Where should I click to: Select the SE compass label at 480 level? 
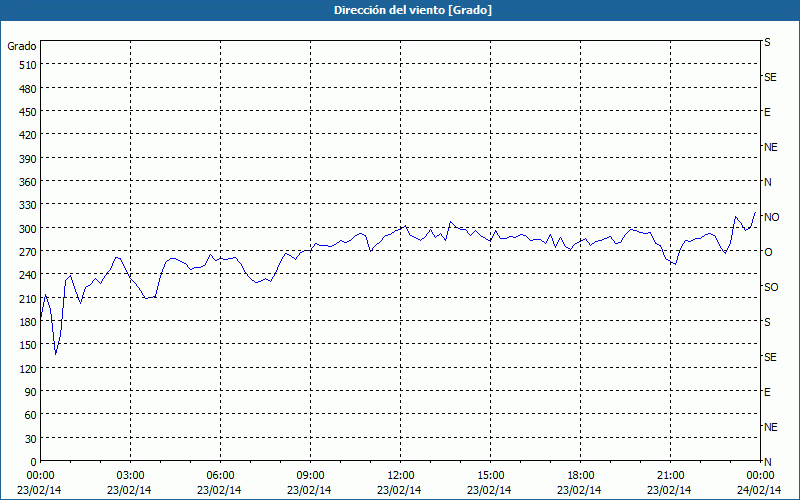click(770, 77)
